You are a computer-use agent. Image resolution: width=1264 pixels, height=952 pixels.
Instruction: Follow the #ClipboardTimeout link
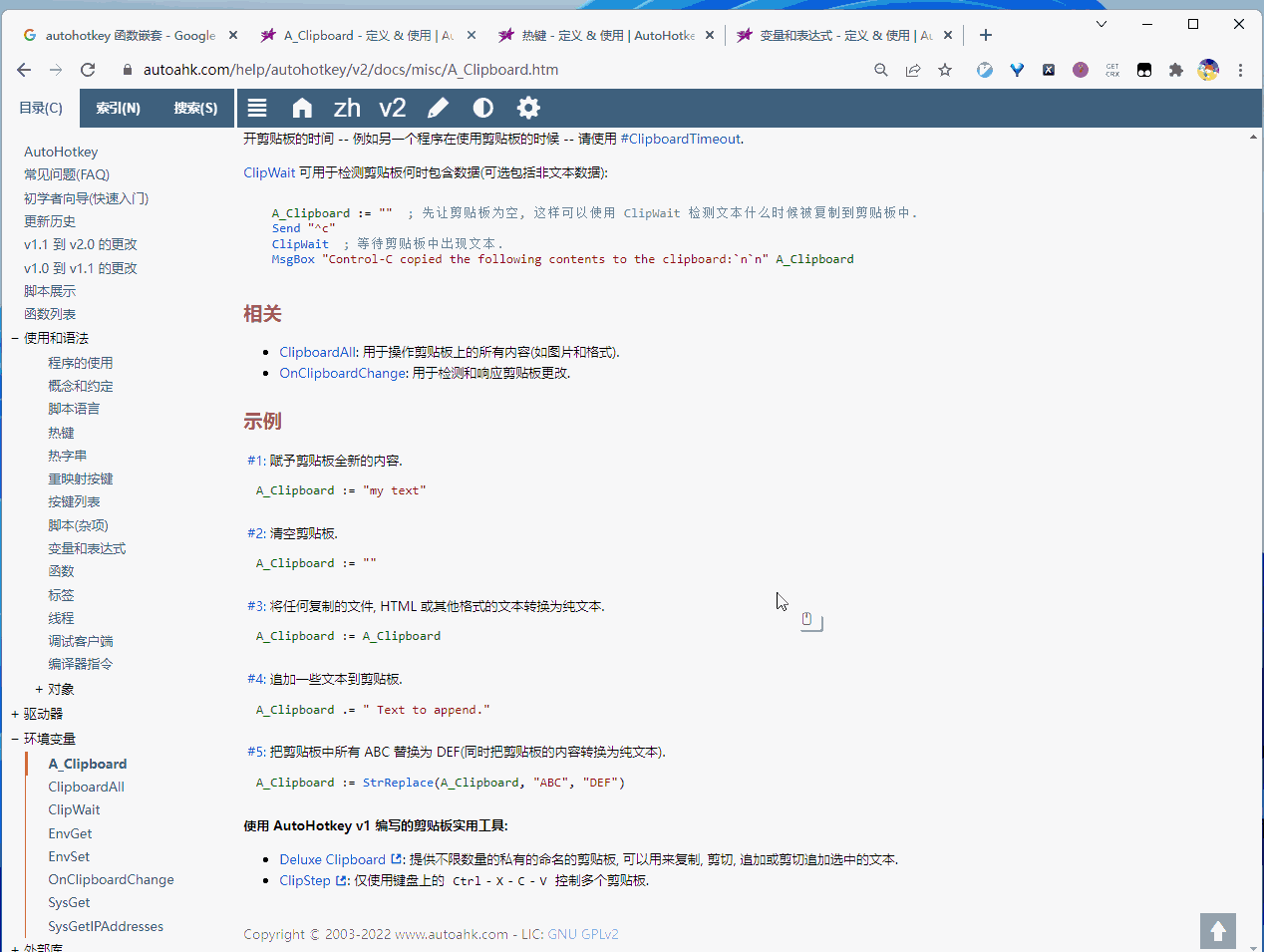(x=681, y=139)
